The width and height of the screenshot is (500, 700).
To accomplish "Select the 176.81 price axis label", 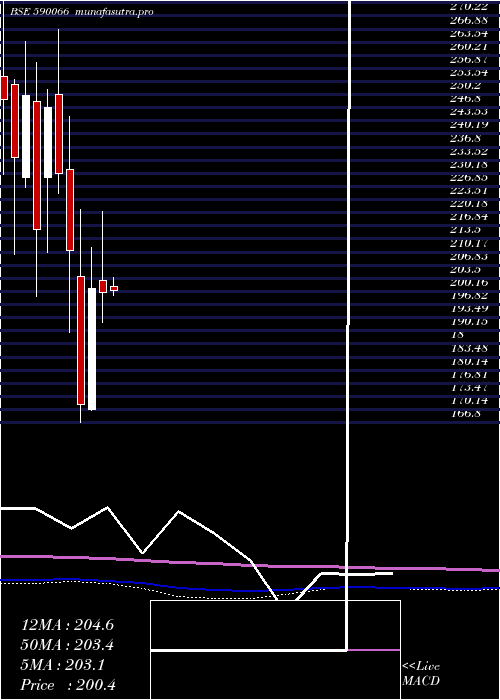I will coord(469,374).
